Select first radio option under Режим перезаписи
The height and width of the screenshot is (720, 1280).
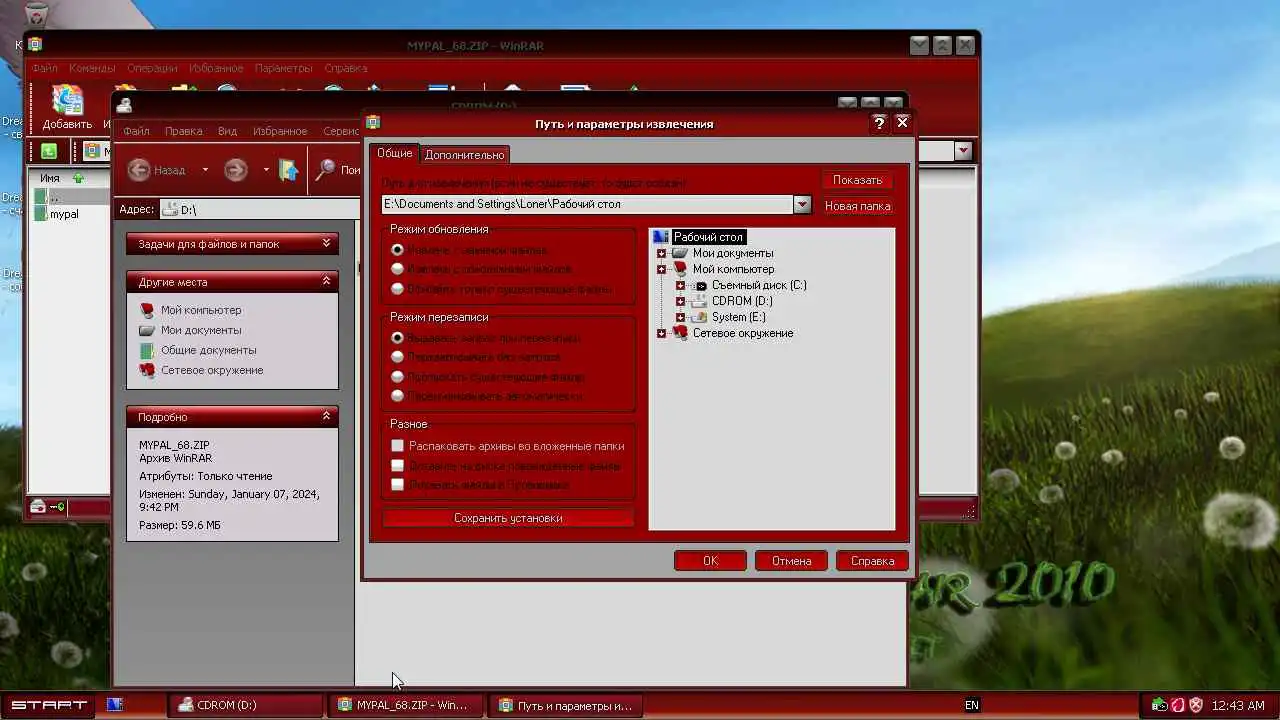click(x=397, y=338)
